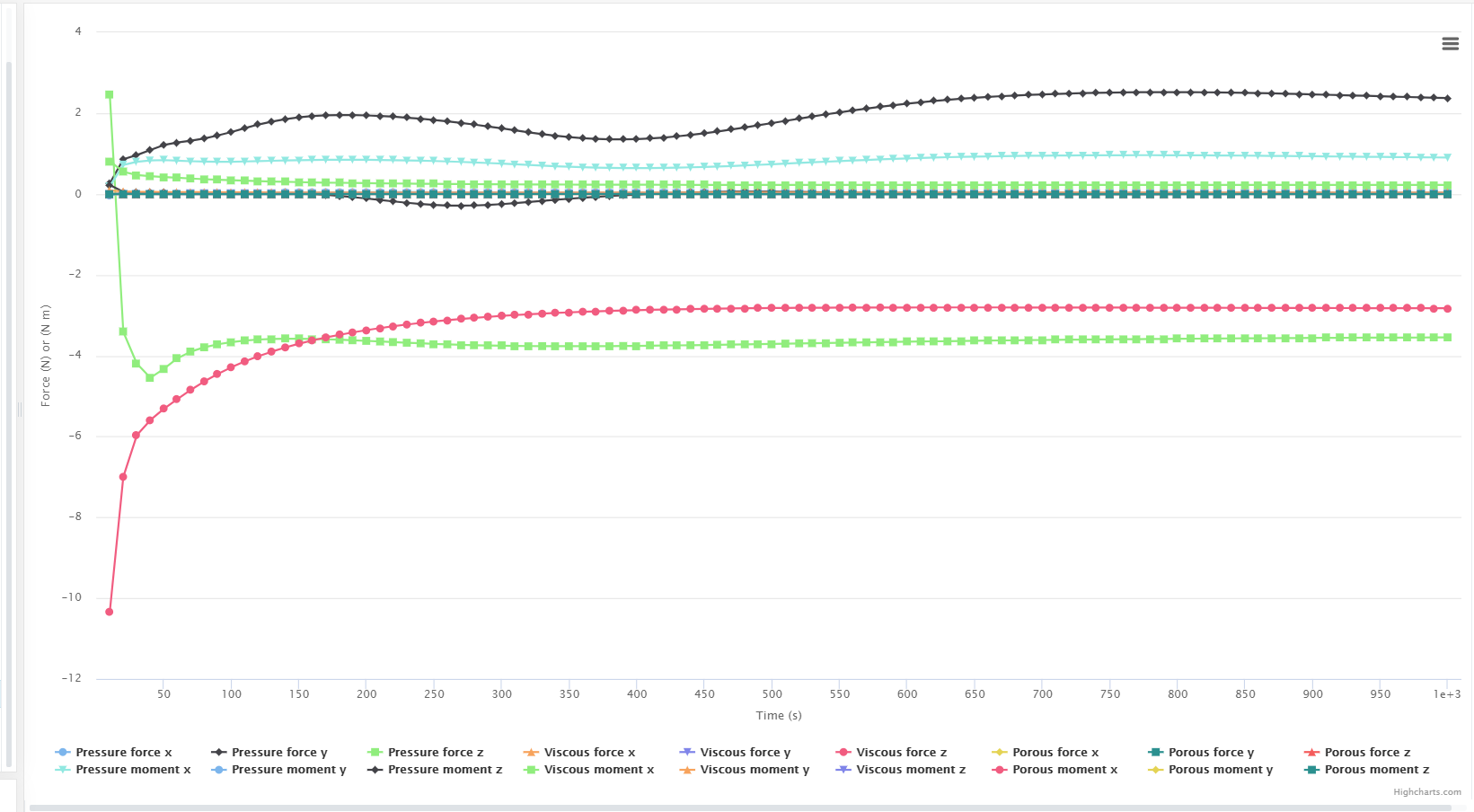Open the chart context menu hamburger icon
1474x812 pixels.
pos(1450,44)
